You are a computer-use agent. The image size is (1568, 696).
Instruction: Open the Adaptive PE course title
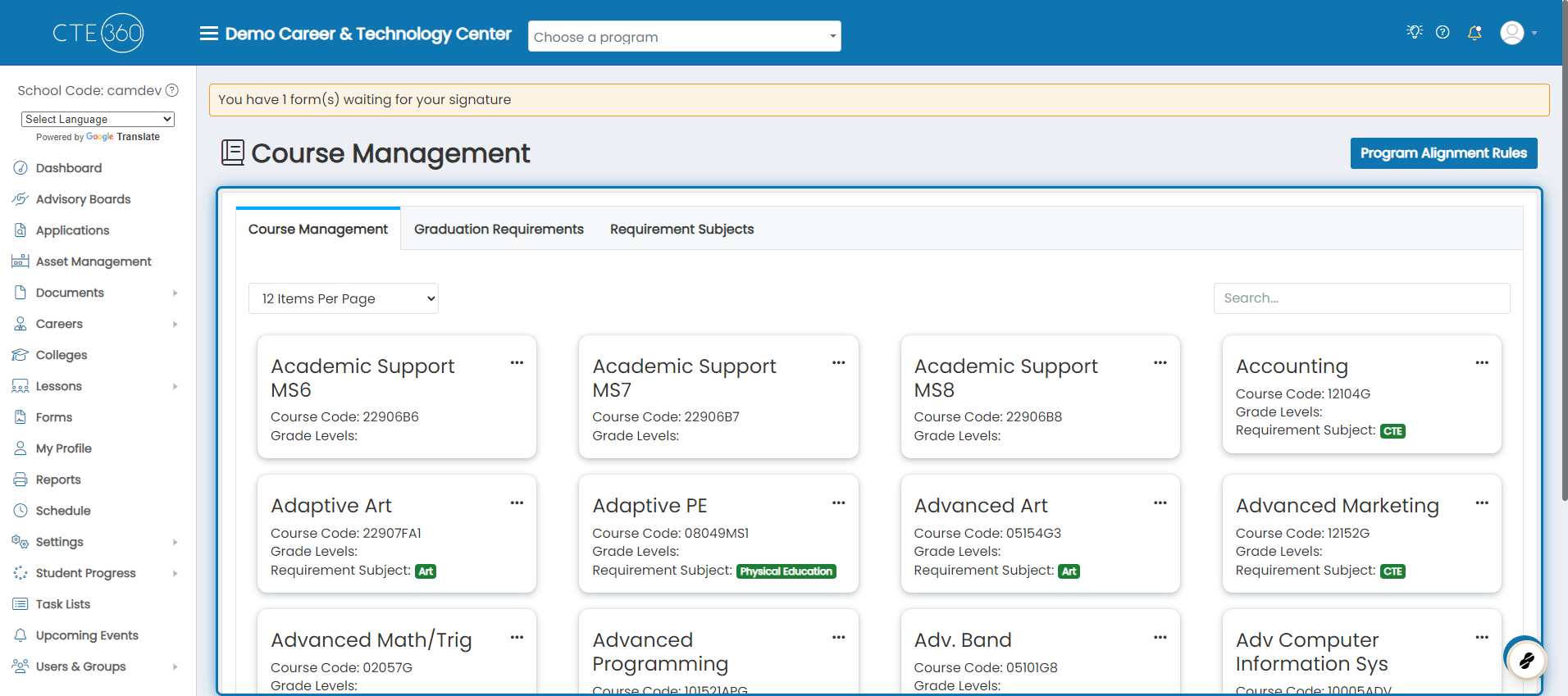[650, 506]
